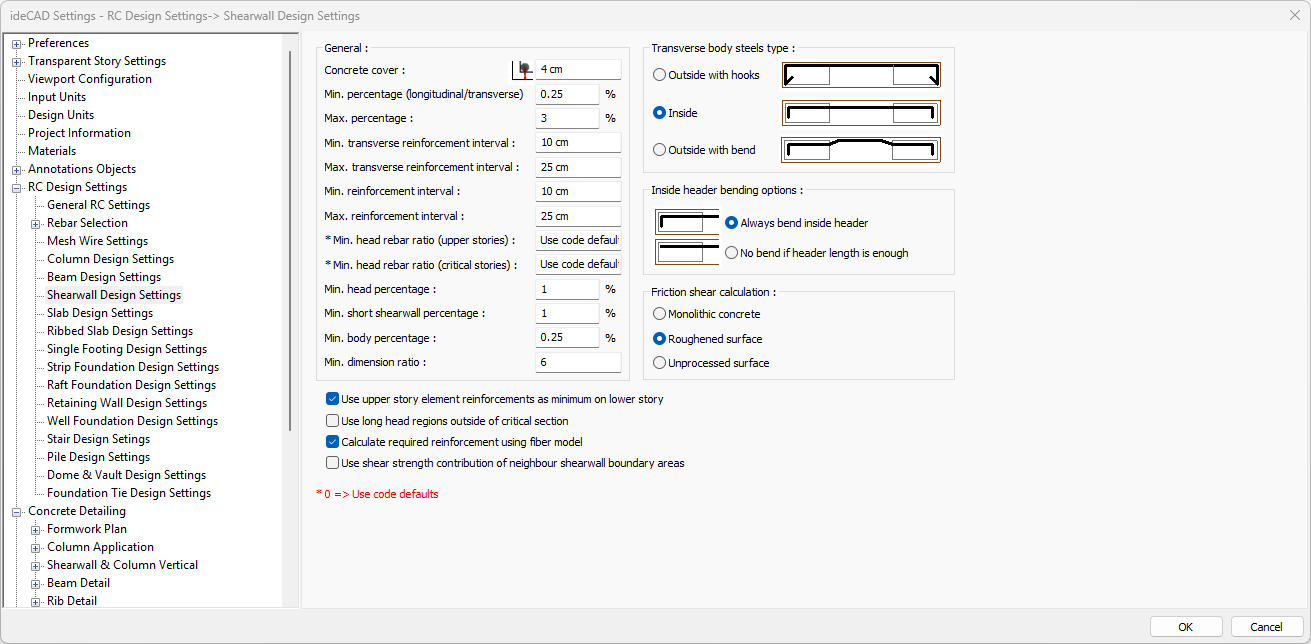
Task: Click the OK button
Action: (1186, 627)
